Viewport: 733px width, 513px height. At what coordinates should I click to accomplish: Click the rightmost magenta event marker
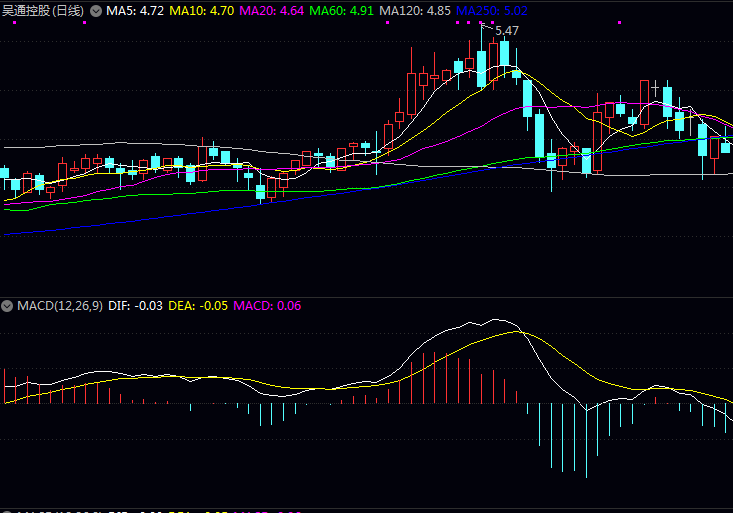click(x=620, y=22)
